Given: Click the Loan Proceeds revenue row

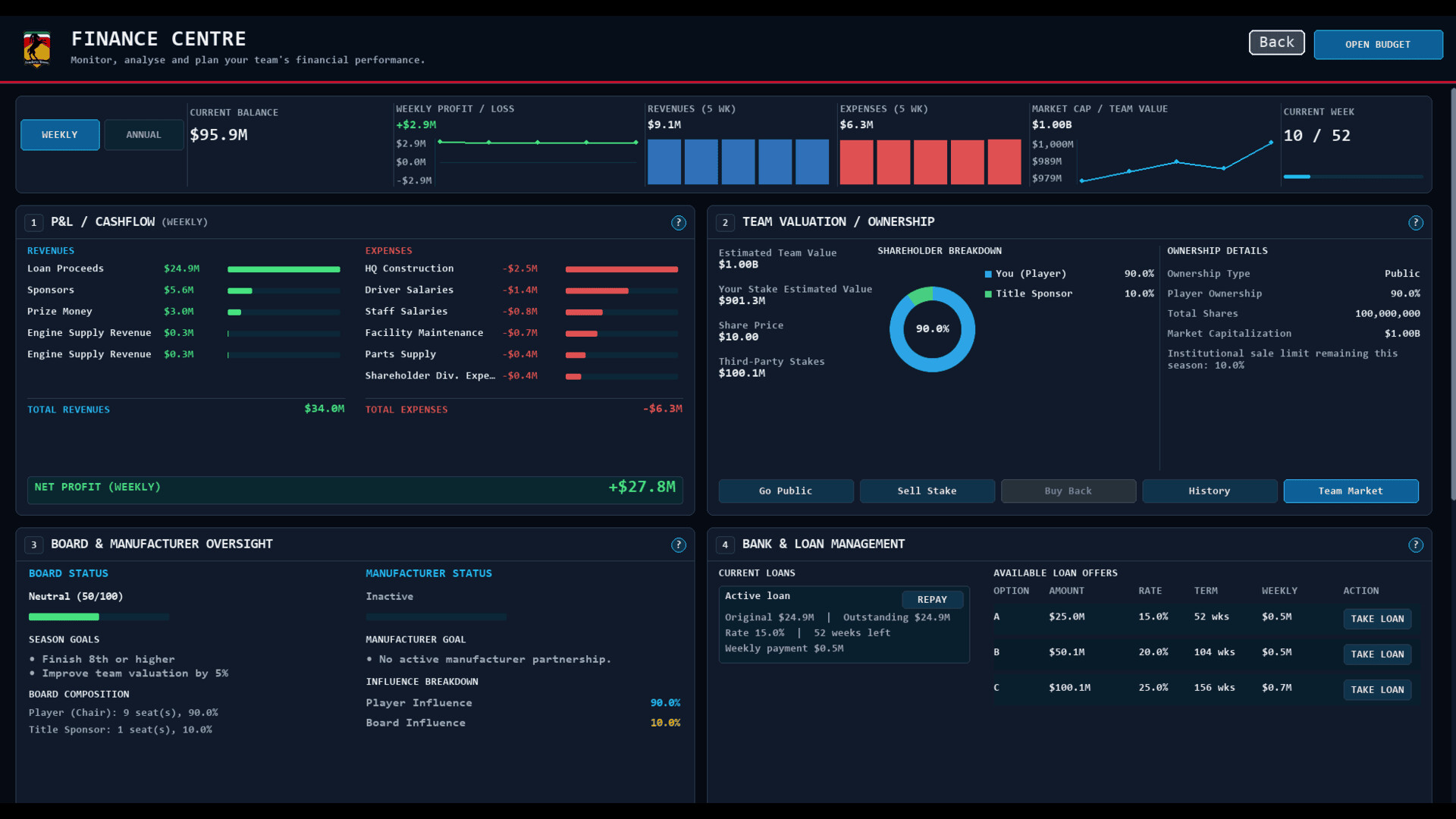Looking at the screenshot, I should [x=184, y=268].
